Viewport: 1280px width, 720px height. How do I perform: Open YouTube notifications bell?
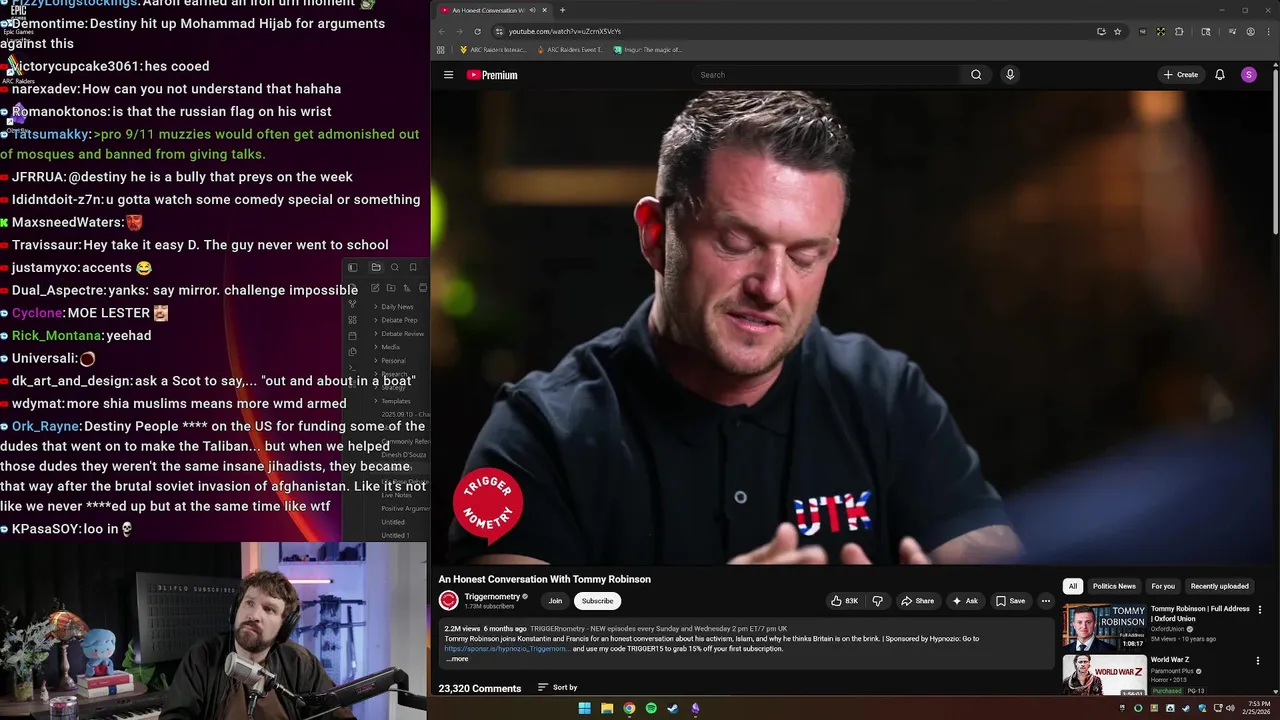click(1220, 75)
